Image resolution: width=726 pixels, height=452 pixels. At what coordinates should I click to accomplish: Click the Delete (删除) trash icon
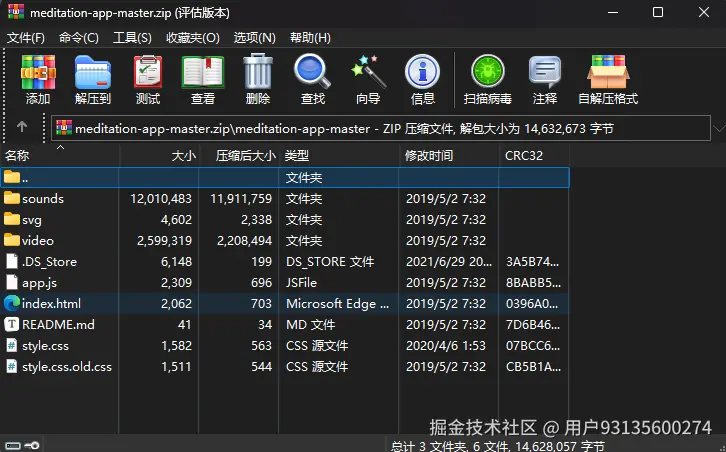(258, 71)
